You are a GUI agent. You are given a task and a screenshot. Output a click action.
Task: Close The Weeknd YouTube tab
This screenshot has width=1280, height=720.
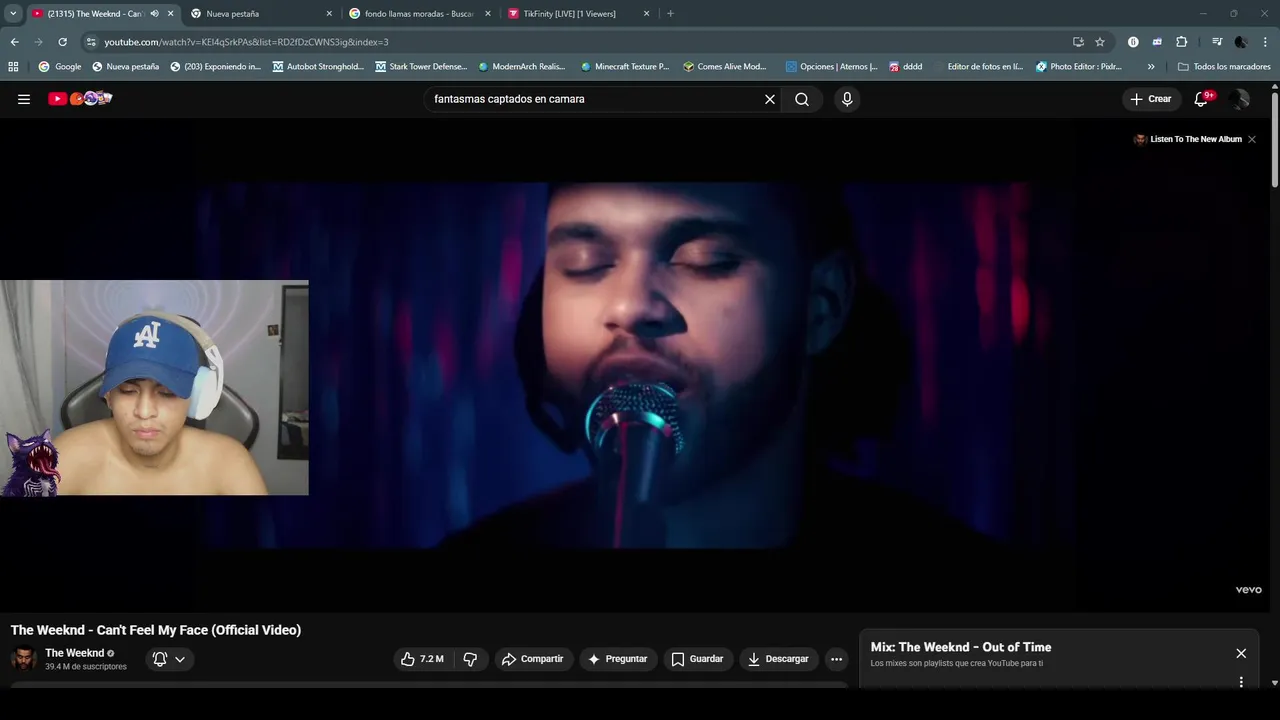click(170, 14)
